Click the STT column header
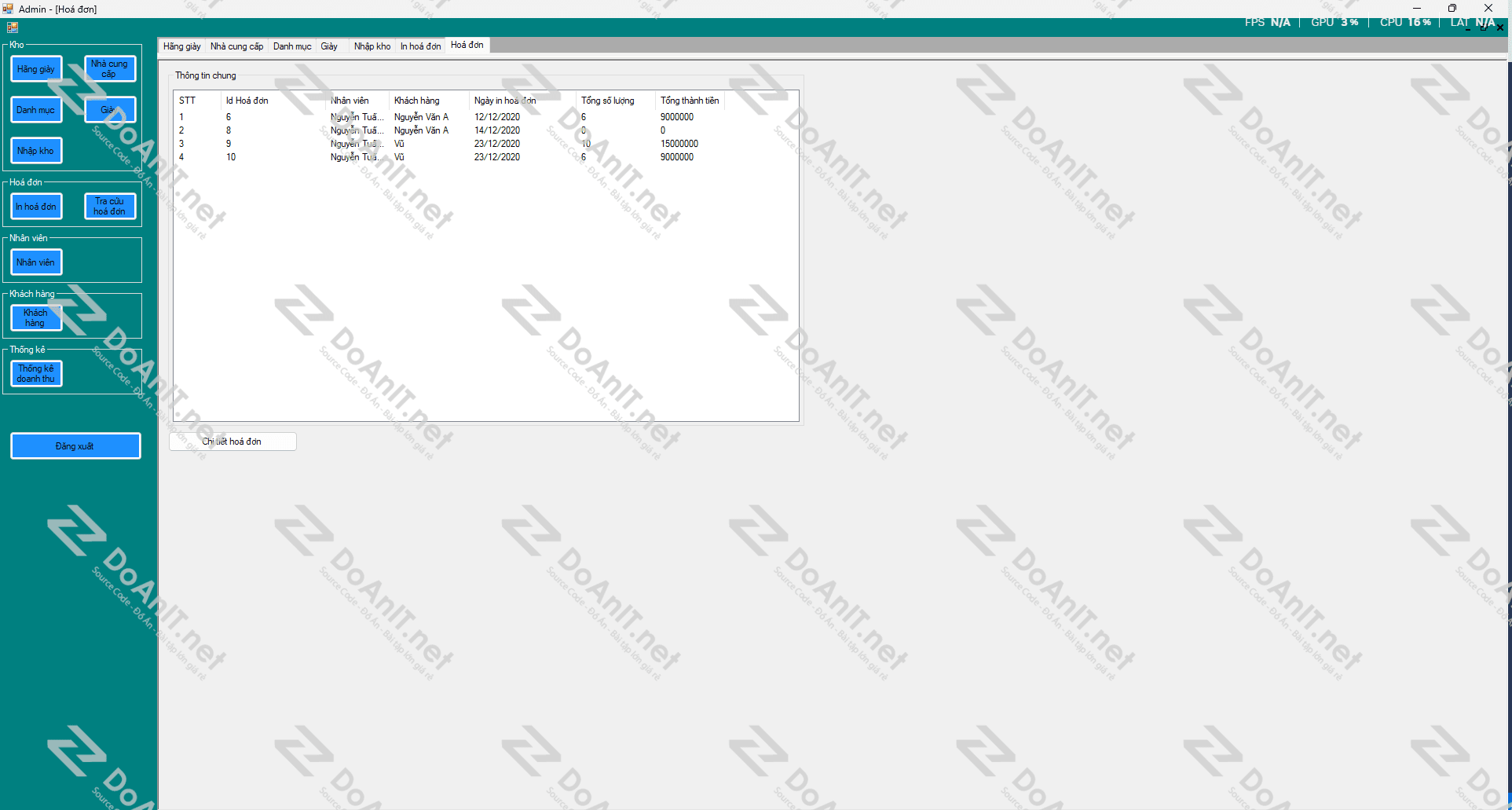The width and height of the screenshot is (1512, 810). 198,101
